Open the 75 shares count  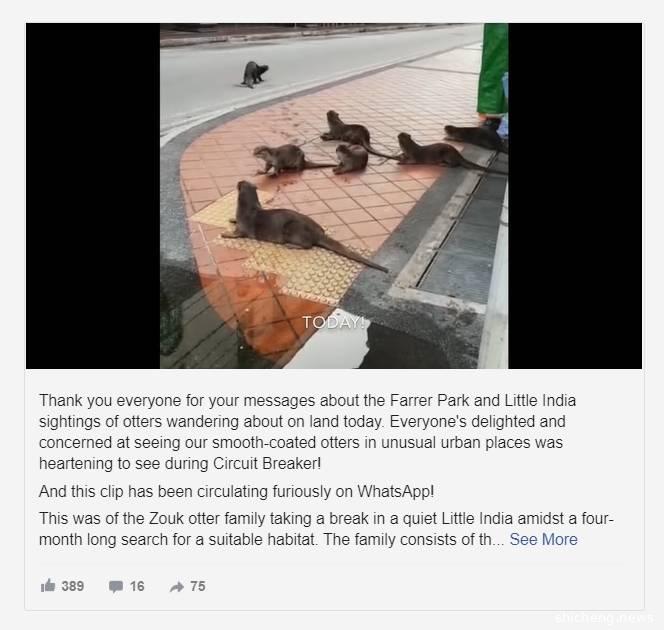point(198,586)
